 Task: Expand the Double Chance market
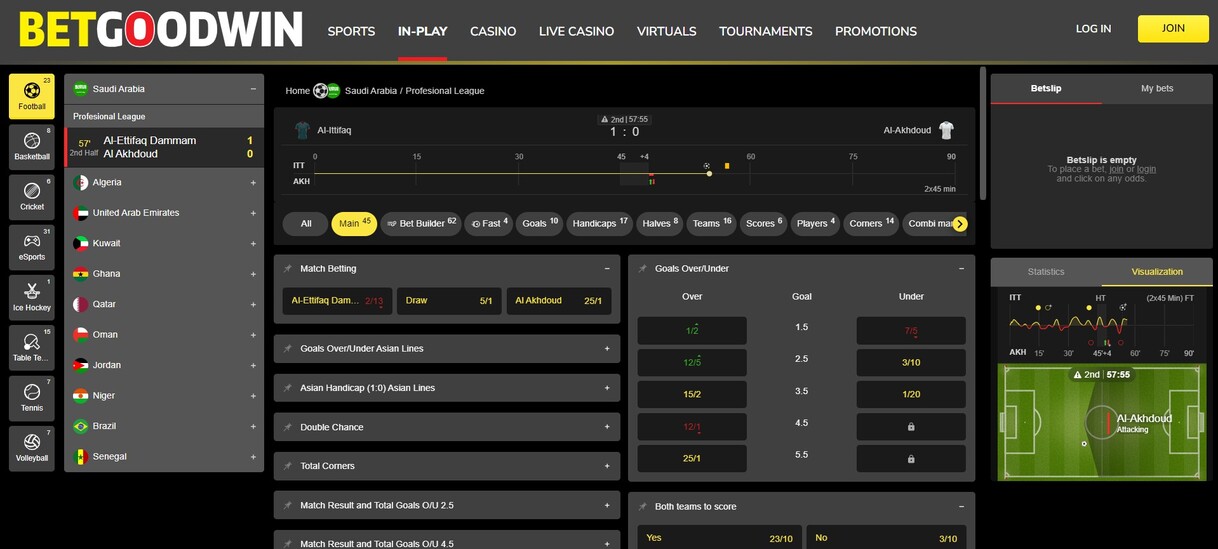tap(607, 427)
